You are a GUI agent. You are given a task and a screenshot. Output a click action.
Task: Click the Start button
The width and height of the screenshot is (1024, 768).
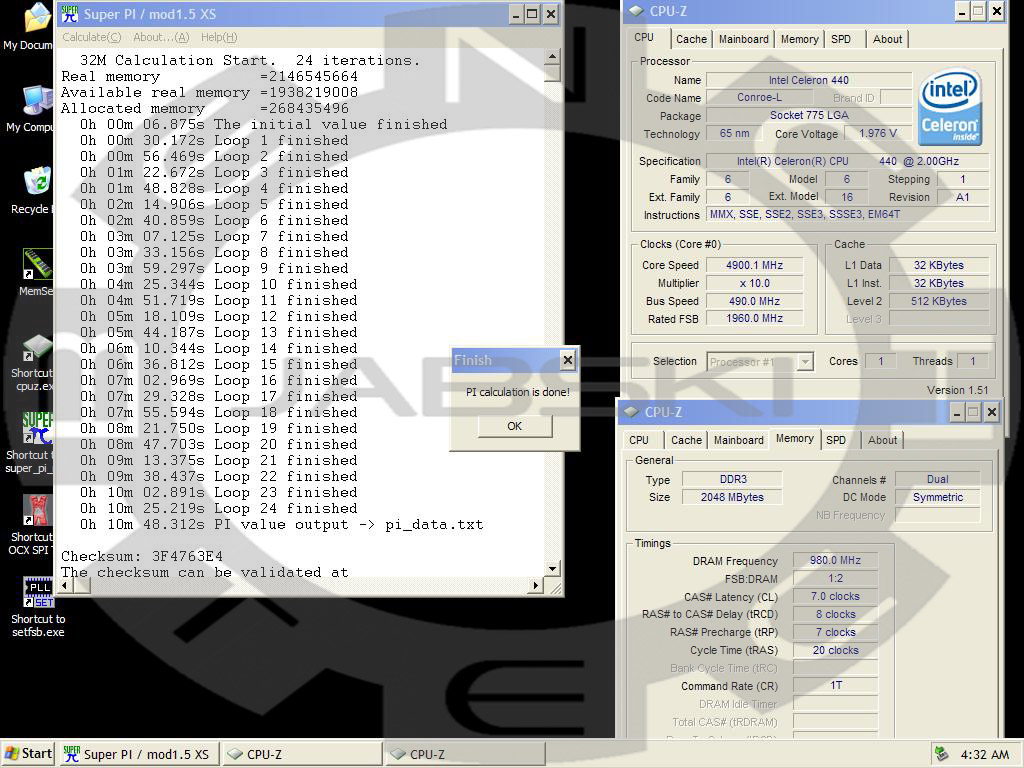(28, 754)
